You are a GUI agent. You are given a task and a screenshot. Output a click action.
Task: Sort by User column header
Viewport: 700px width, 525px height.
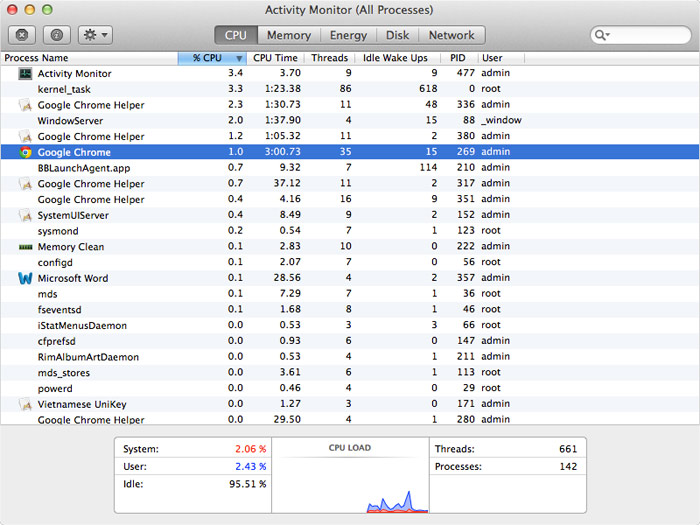coord(501,58)
